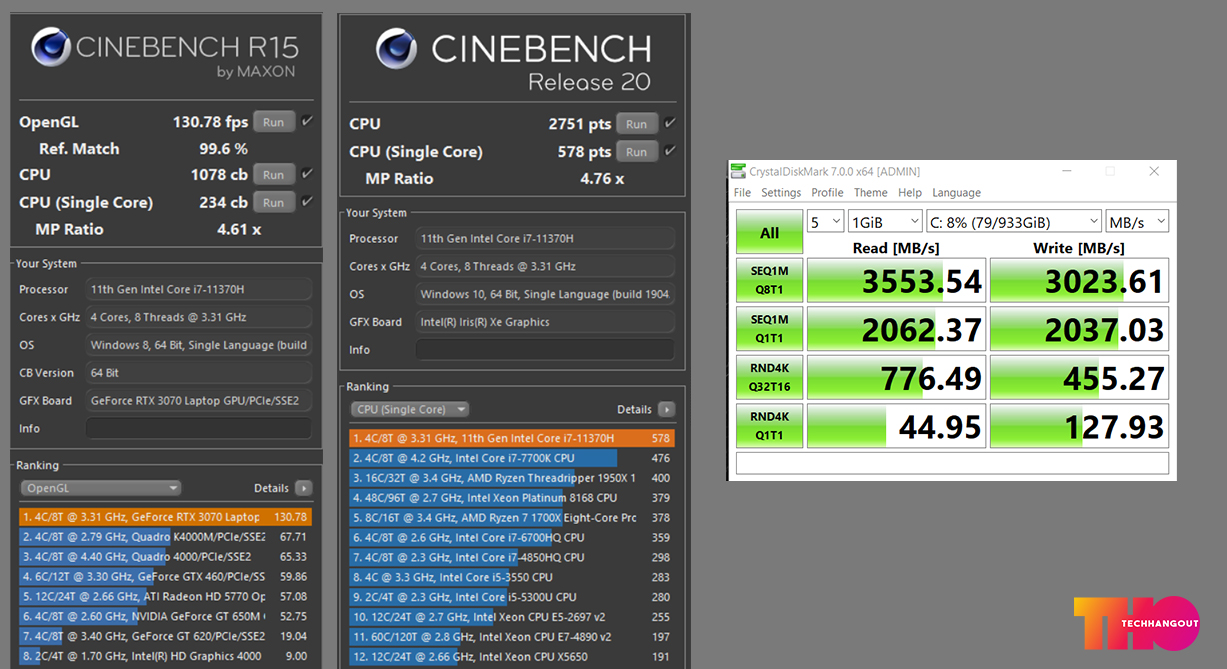Click the empty comment box in CrystalDiskMark

(952, 463)
